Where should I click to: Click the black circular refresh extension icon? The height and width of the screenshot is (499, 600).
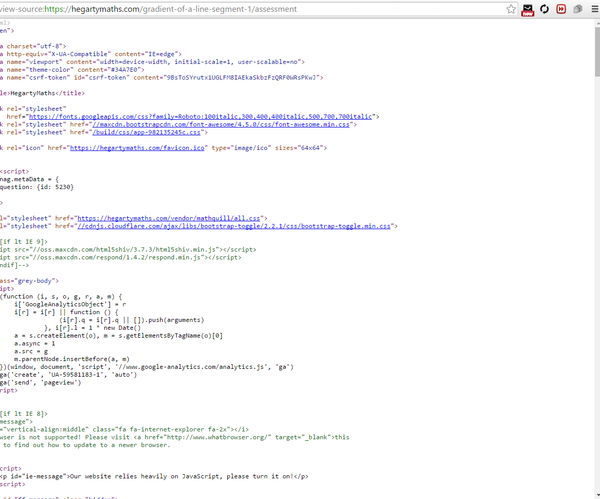click(544, 9)
